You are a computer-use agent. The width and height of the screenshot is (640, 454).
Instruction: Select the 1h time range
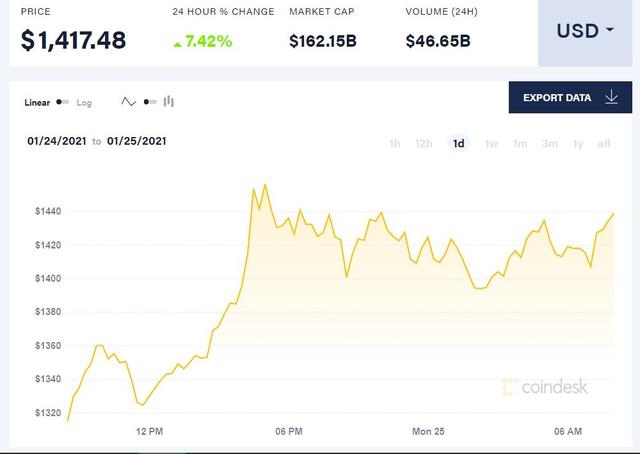pos(395,143)
